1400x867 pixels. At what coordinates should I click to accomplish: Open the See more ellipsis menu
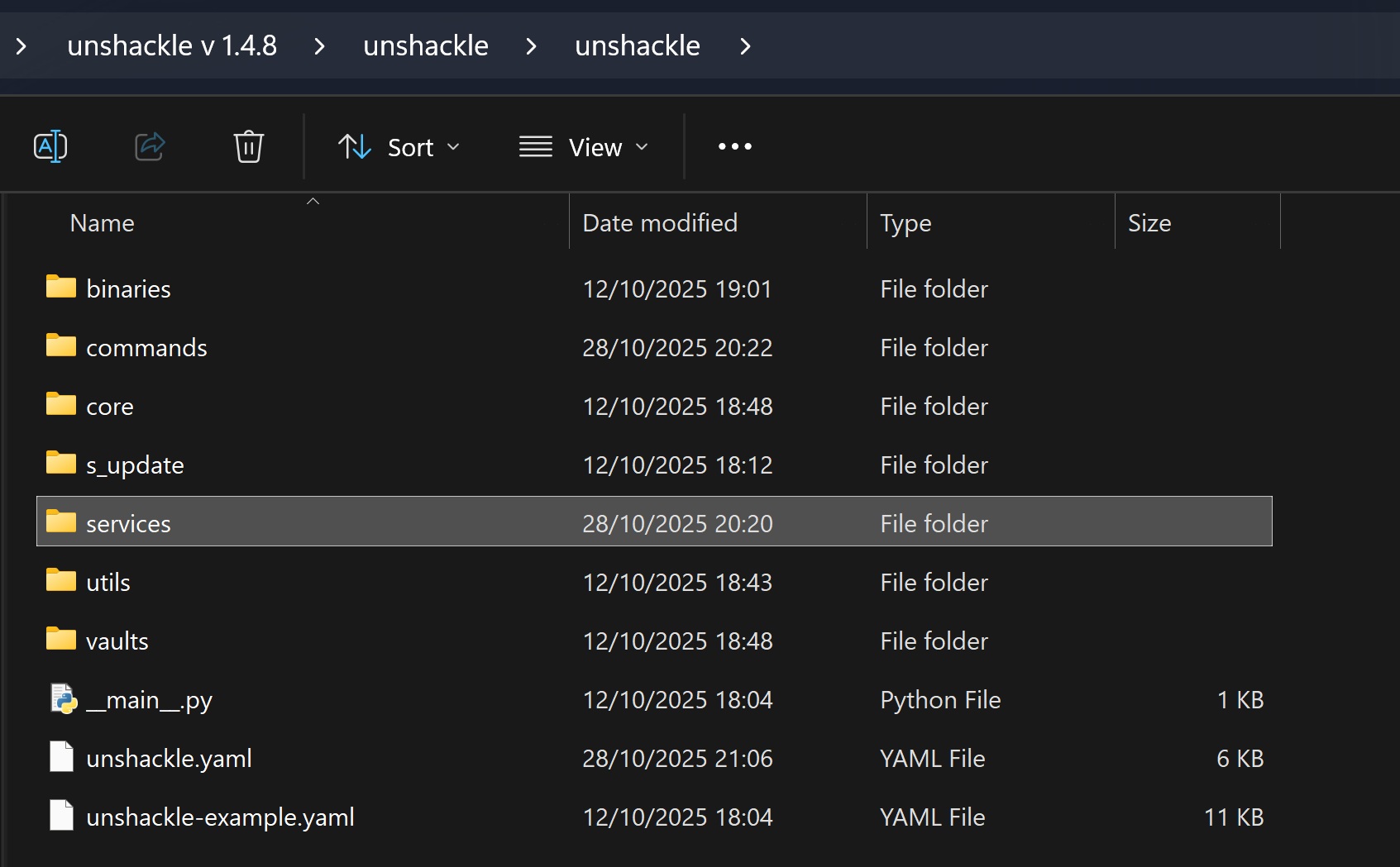pos(734,147)
